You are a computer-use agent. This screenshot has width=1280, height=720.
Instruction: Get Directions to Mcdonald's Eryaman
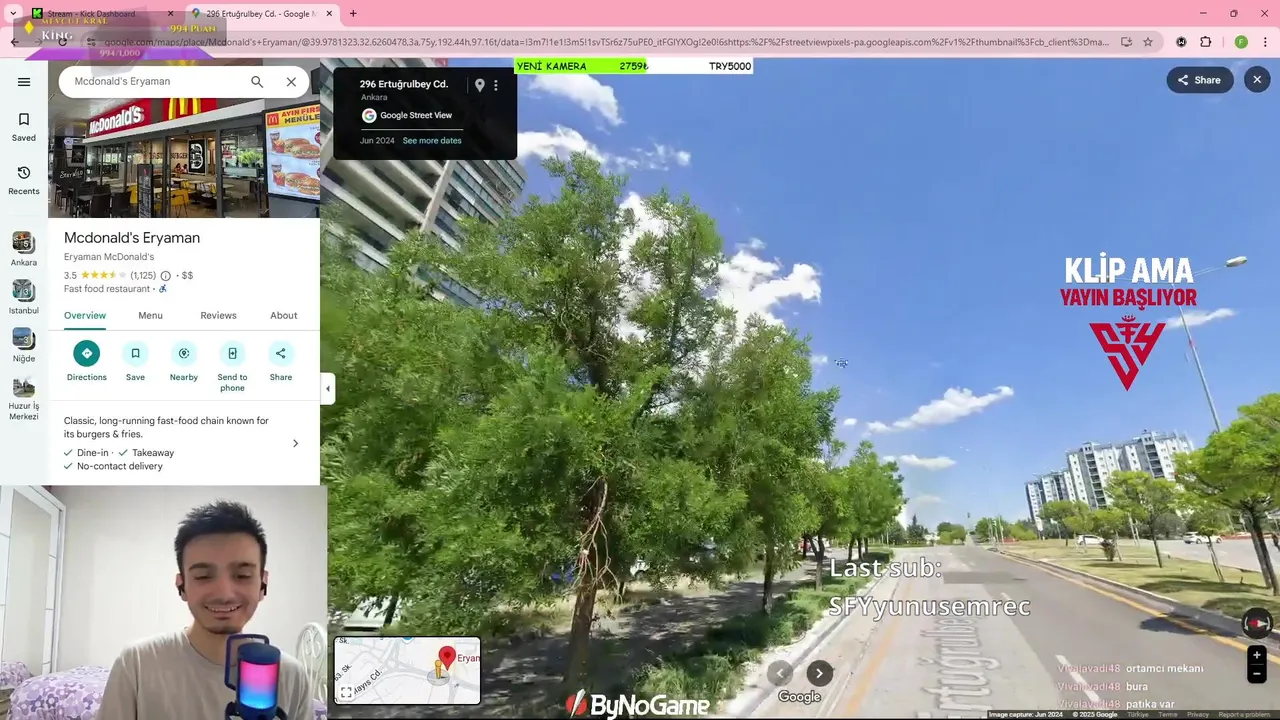87,361
